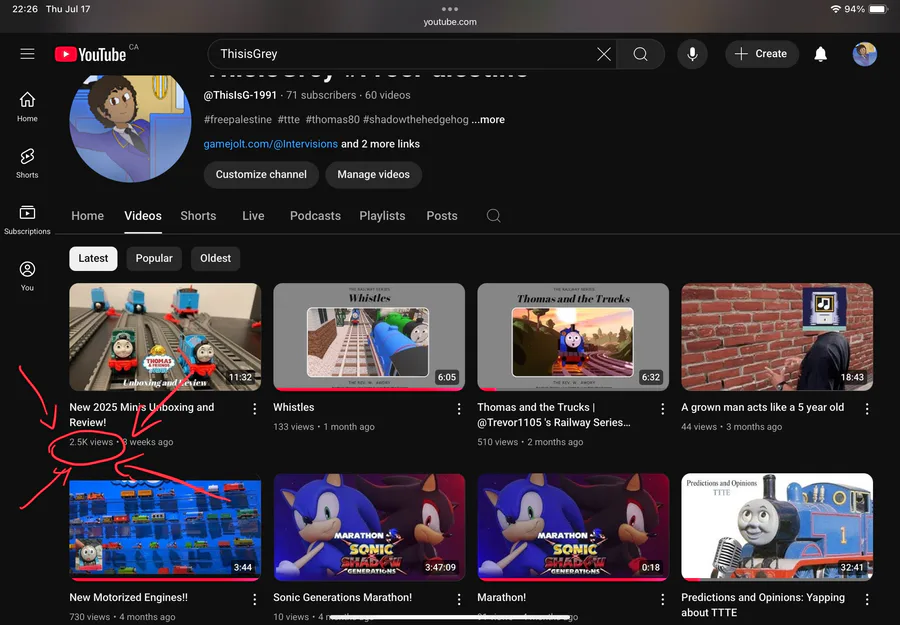
Task: Play the Predictions and Opinions thumbnail
Action: coord(777,527)
